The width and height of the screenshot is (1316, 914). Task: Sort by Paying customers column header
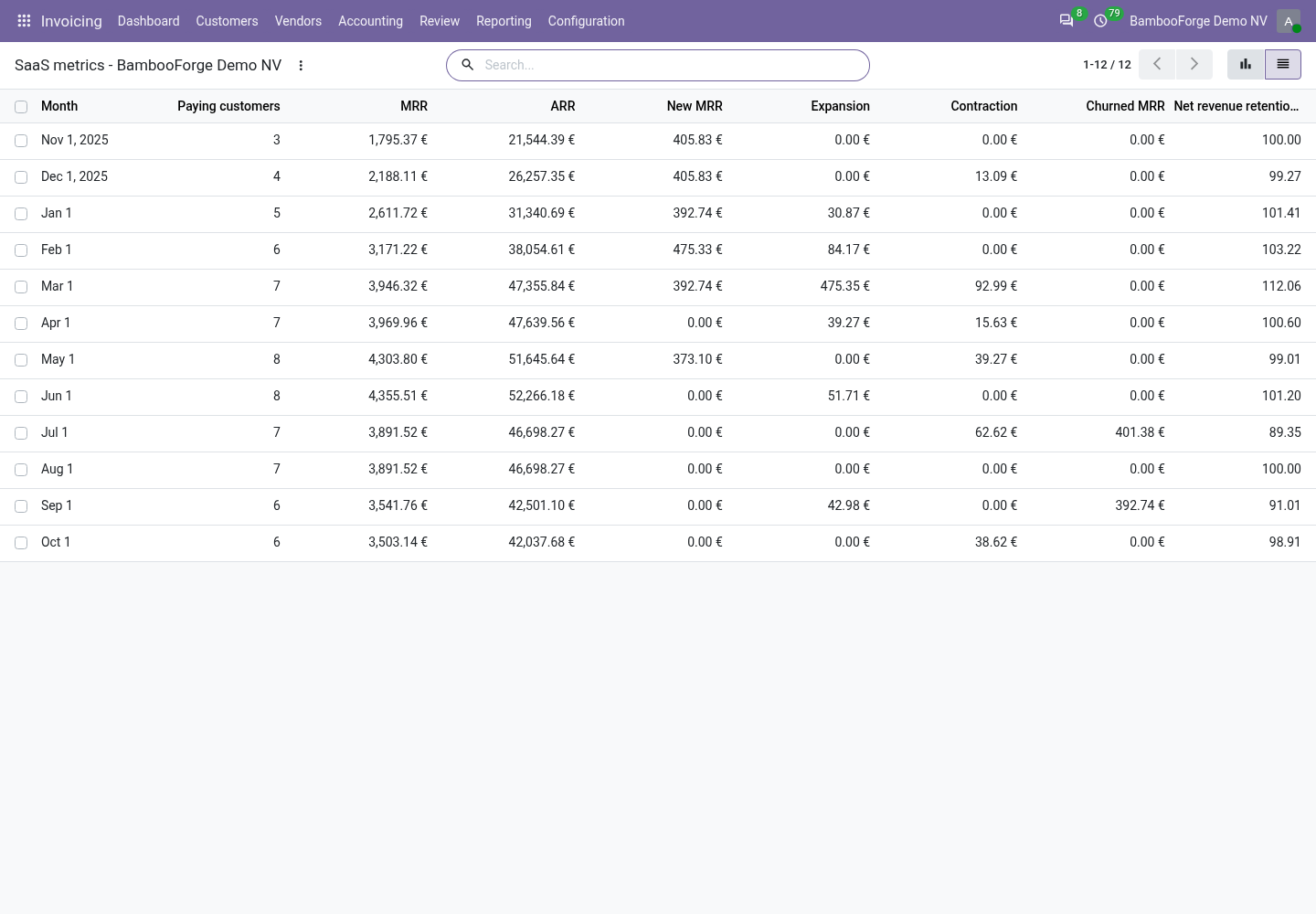(228, 106)
